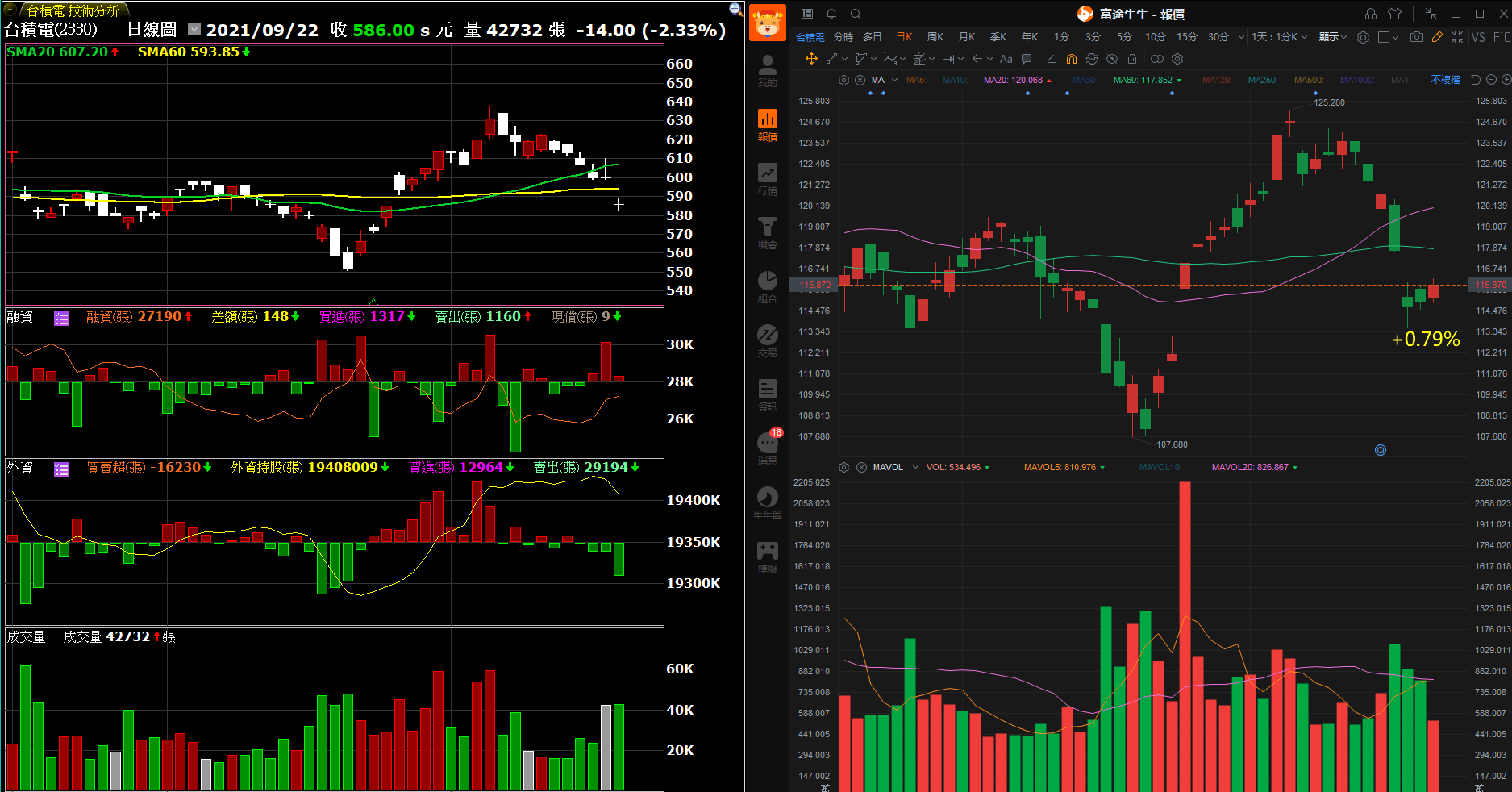Open the layout square dropdown arrow
Screen dimensions: 1512x792
pos(1395,37)
